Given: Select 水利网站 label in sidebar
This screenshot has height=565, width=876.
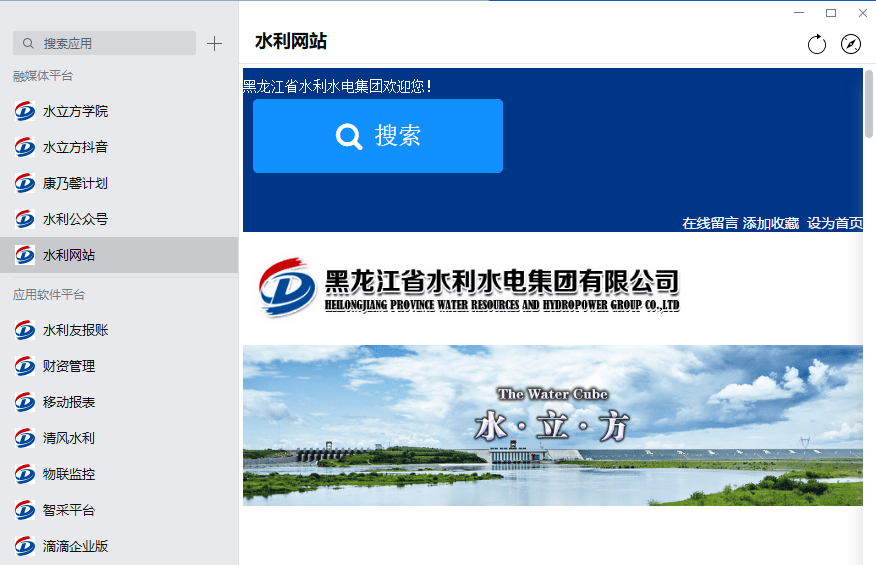Looking at the screenshot, I should click(x=69, y=255).
